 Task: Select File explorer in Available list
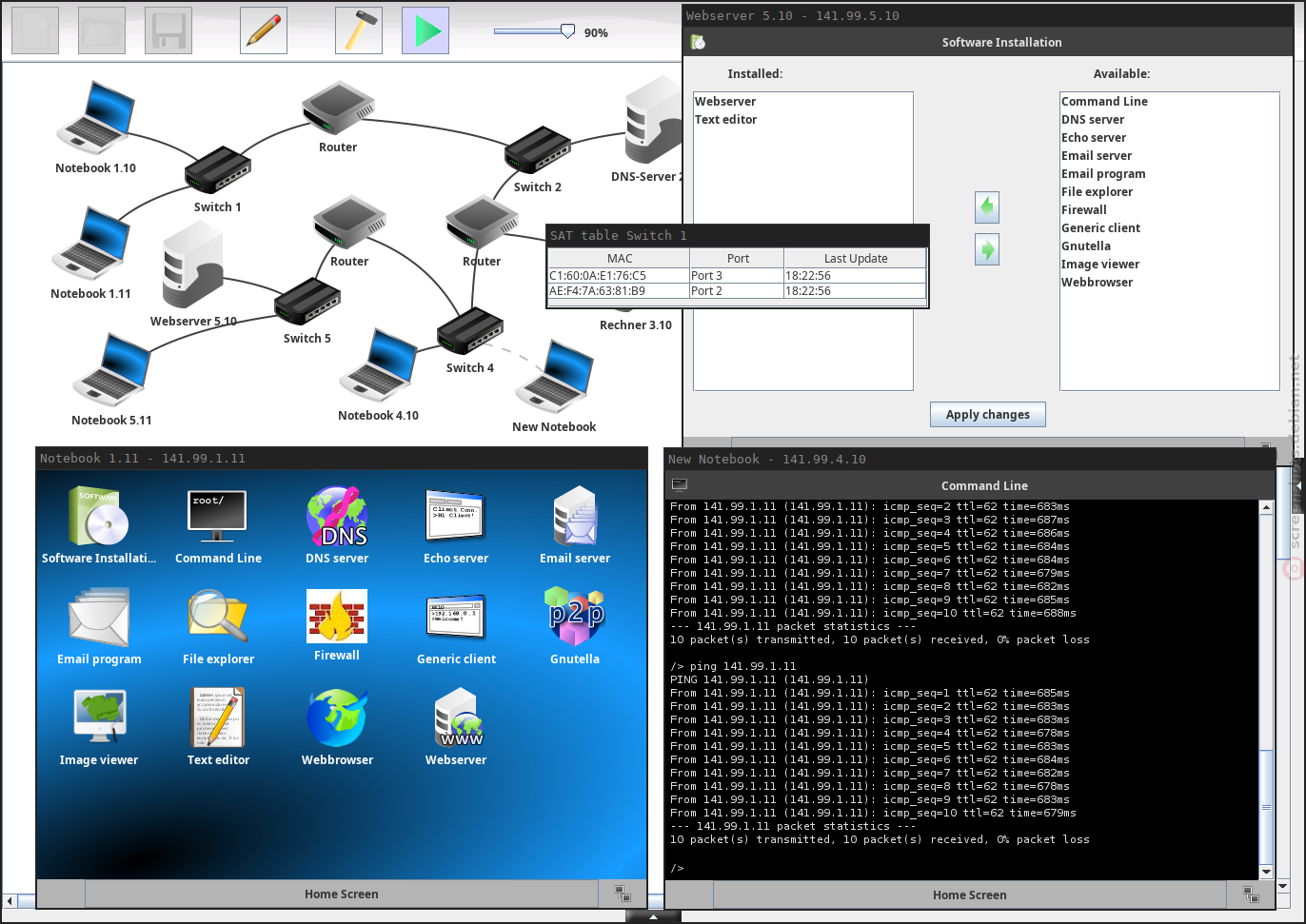[1098, 191]
